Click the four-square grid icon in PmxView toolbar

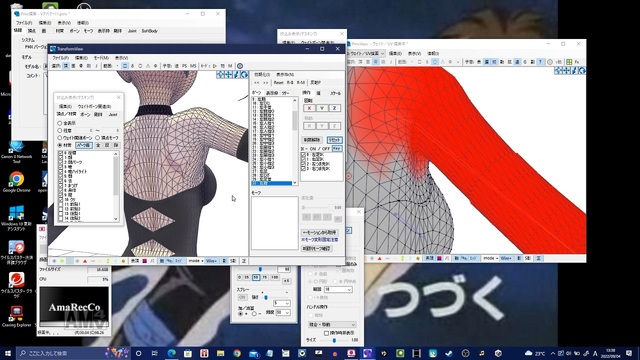click(x=569, y=62)
